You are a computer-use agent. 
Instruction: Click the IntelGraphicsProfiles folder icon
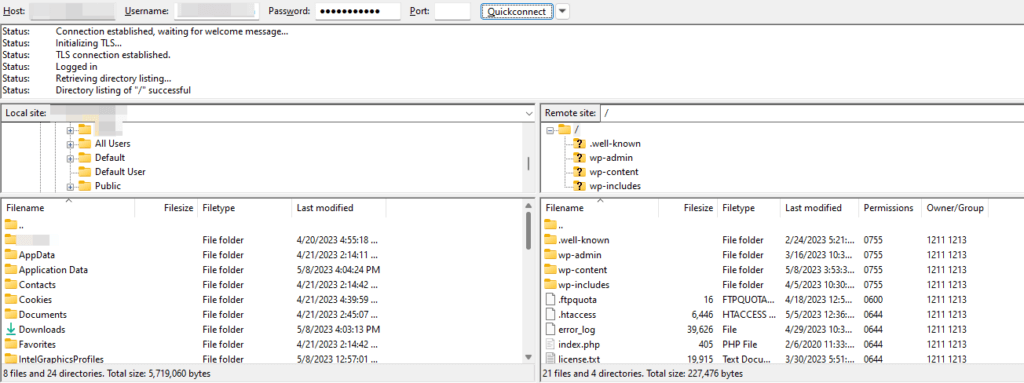(x=10, y=359)
